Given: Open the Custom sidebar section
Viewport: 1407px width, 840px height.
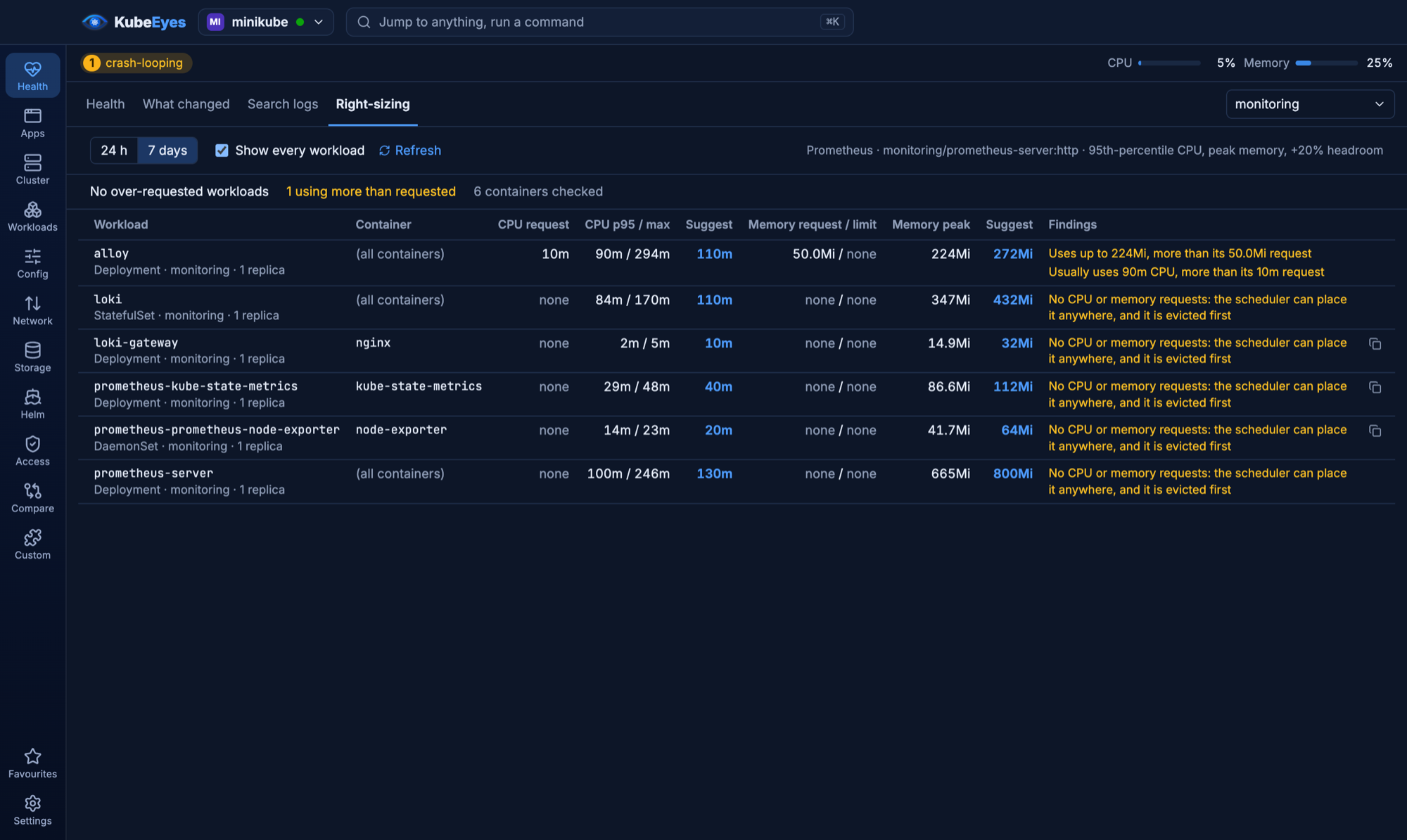Looking at the screenshot, I should (x=32, y=545).
